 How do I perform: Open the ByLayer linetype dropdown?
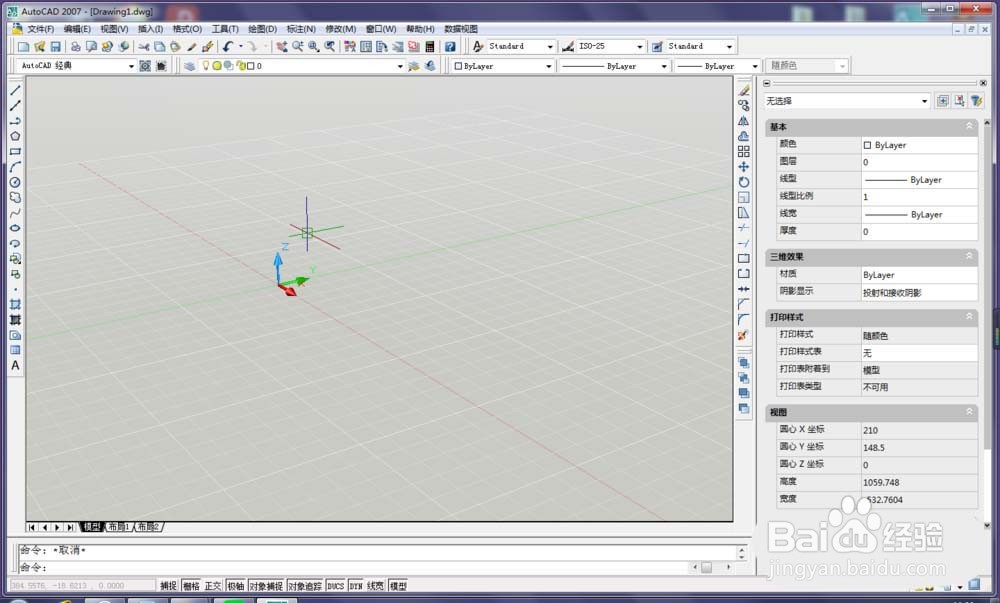(x=664, y=66)
